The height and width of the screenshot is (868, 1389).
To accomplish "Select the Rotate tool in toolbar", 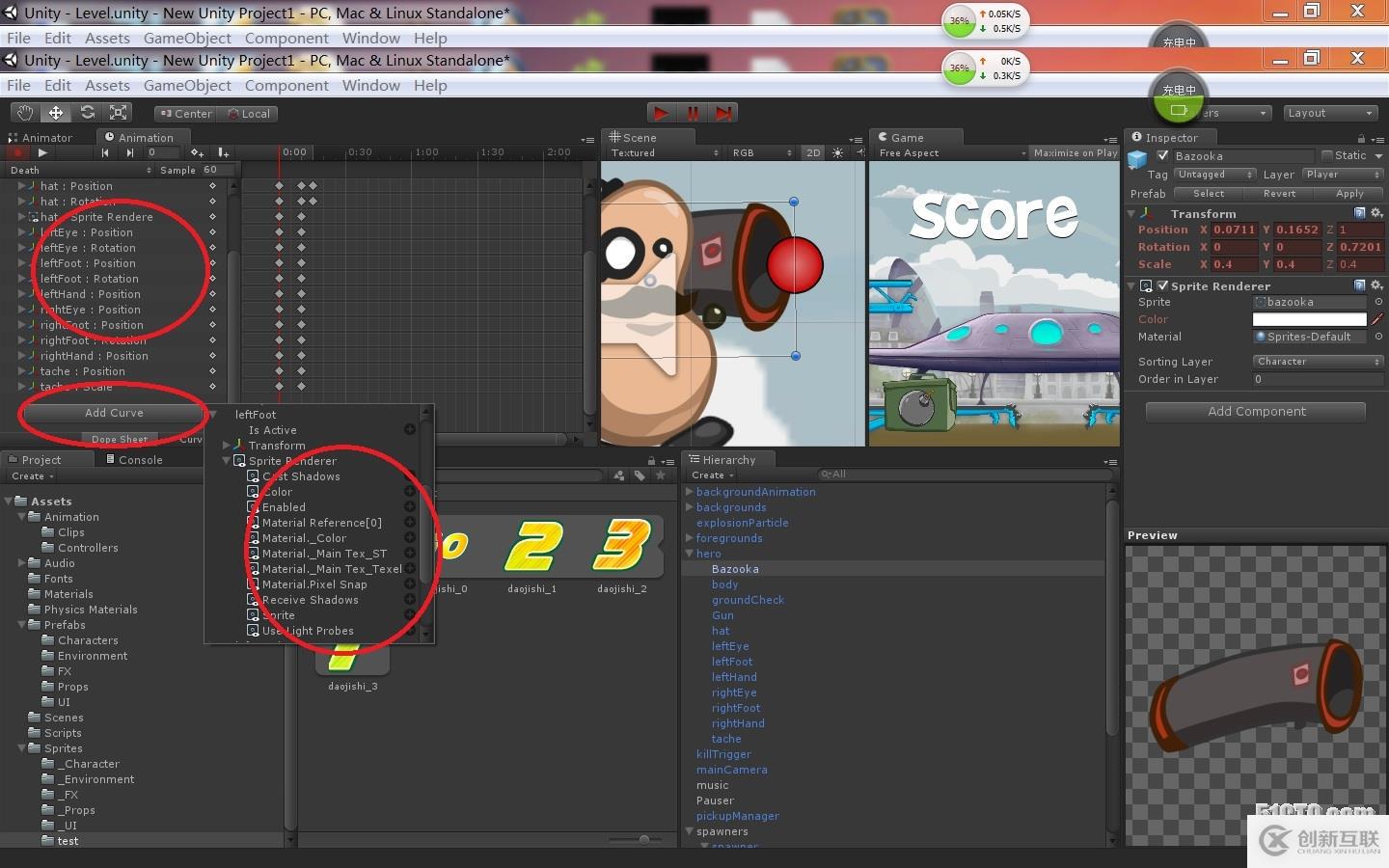I will [87, 113].
